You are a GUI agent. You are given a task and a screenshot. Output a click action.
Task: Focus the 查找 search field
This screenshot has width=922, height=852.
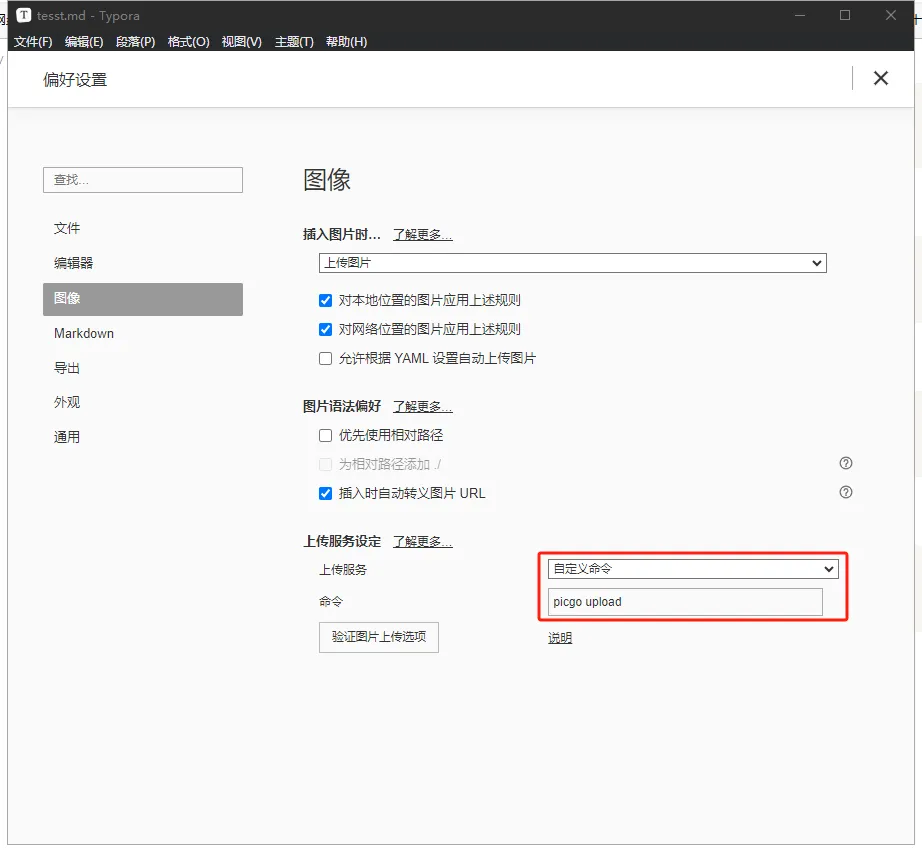(143, 180)
